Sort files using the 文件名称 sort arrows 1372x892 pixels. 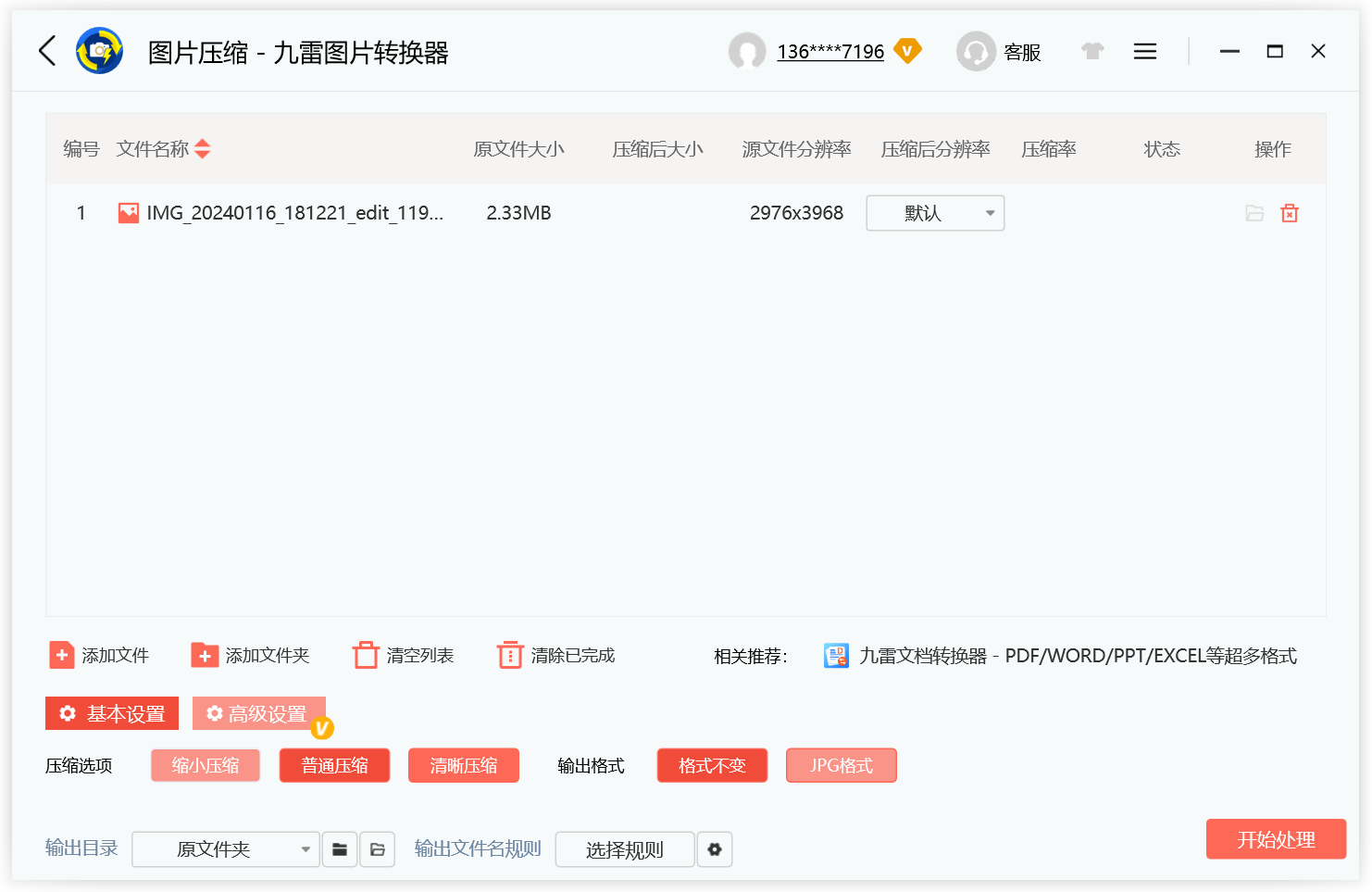[202, 148]
